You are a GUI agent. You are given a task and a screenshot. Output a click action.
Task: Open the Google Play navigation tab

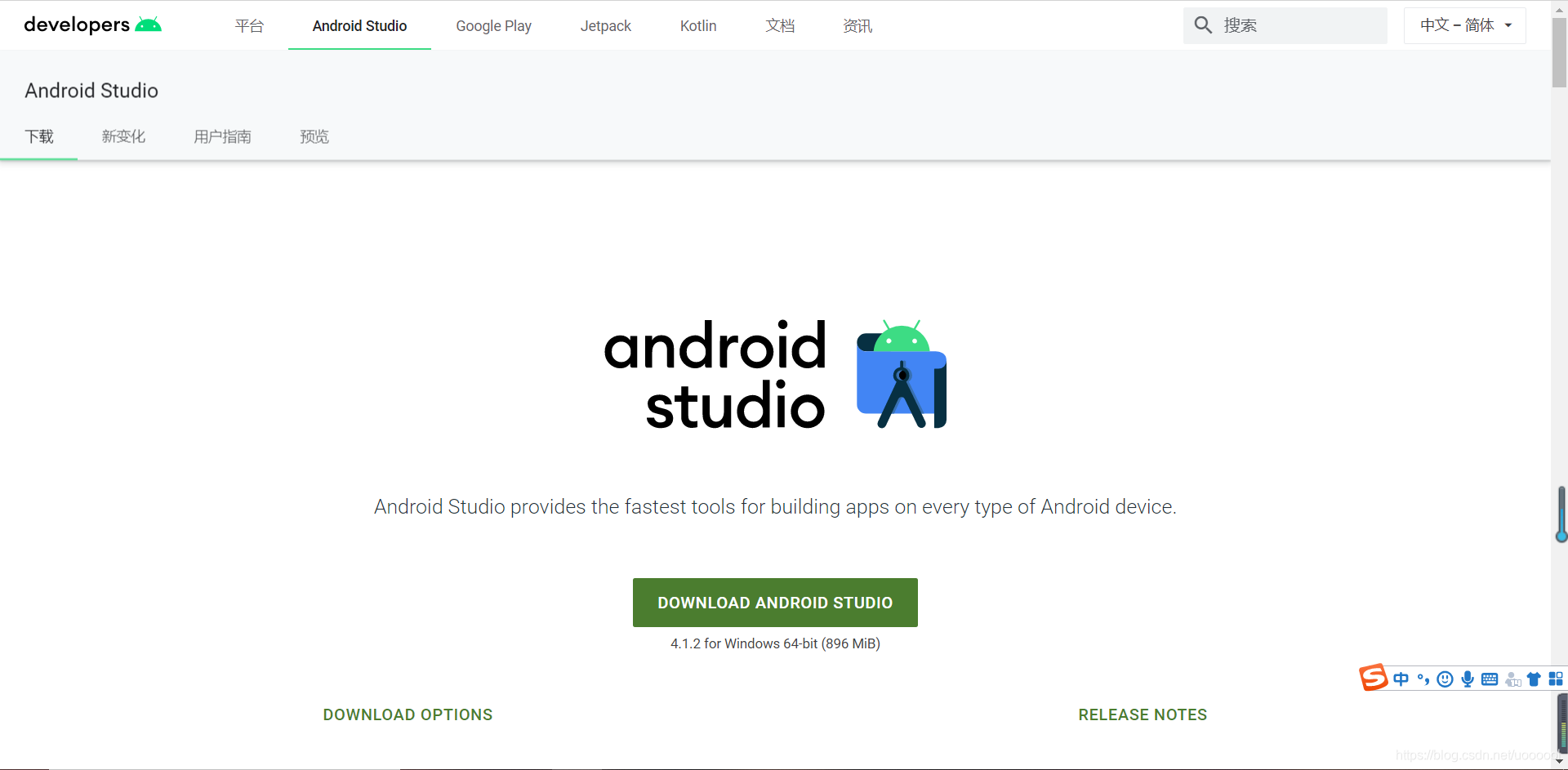click(493, 25)
